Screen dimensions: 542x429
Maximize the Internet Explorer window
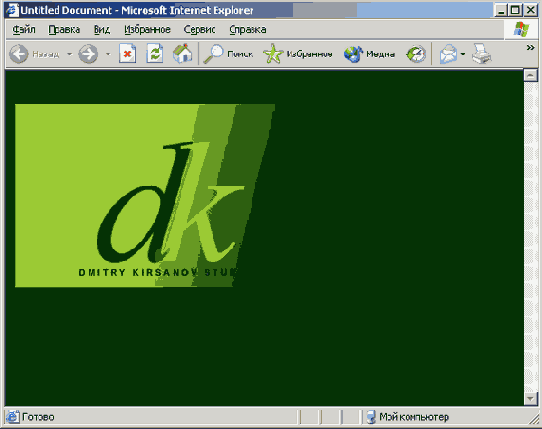click(515, 10)
